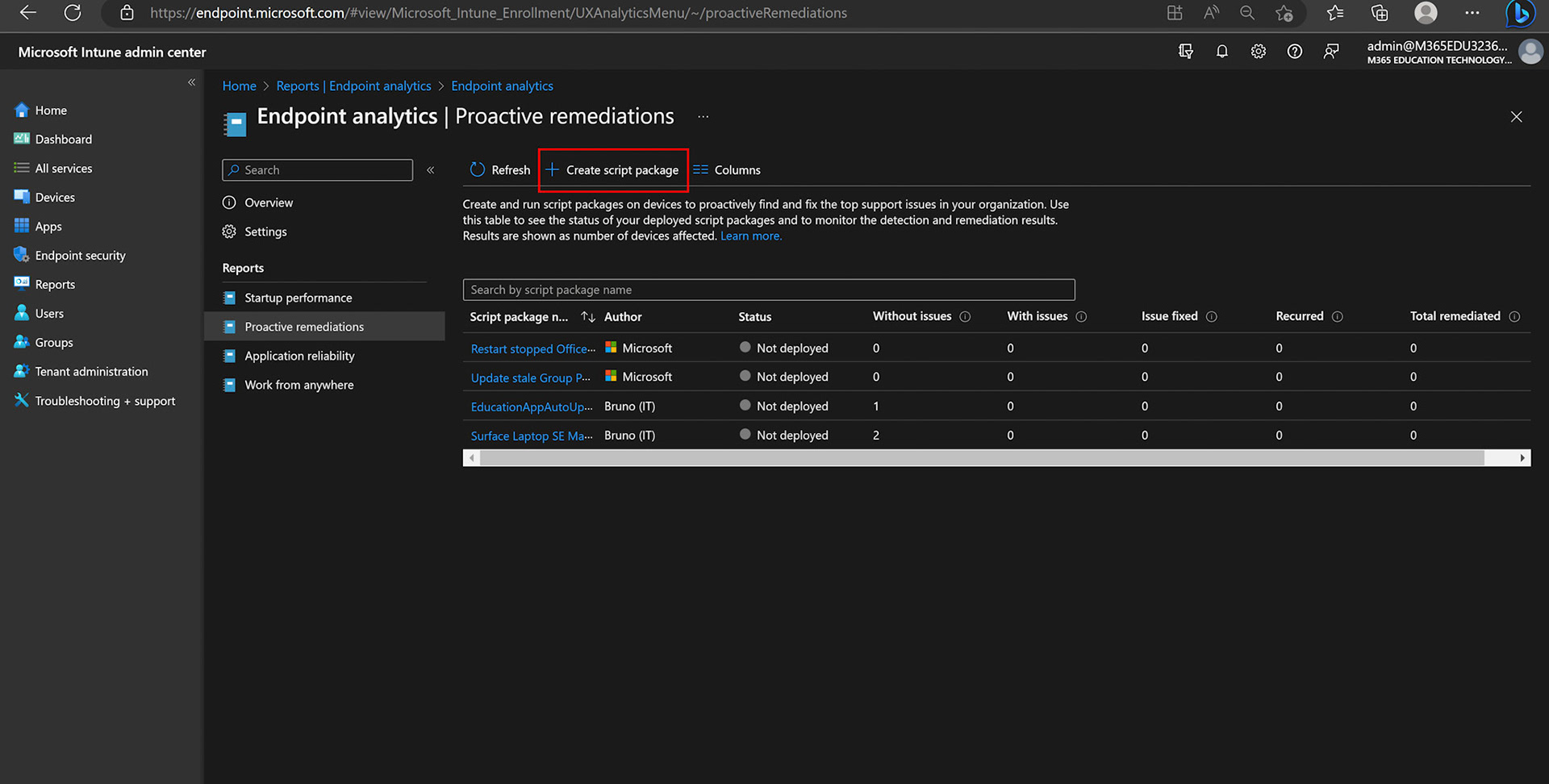Select Proactive remediations report

tap(324, 327)
